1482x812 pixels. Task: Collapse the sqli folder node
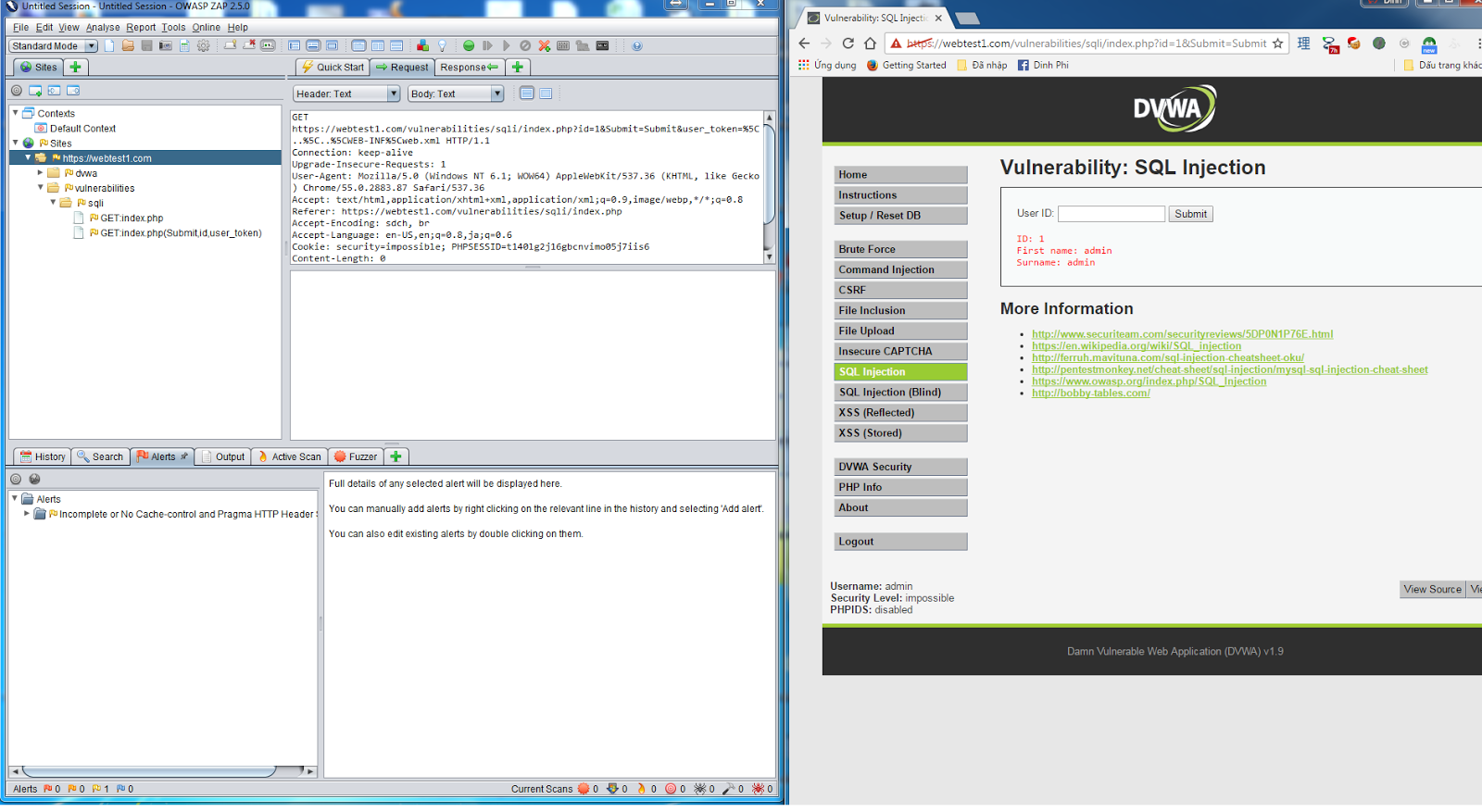point(53,202)
